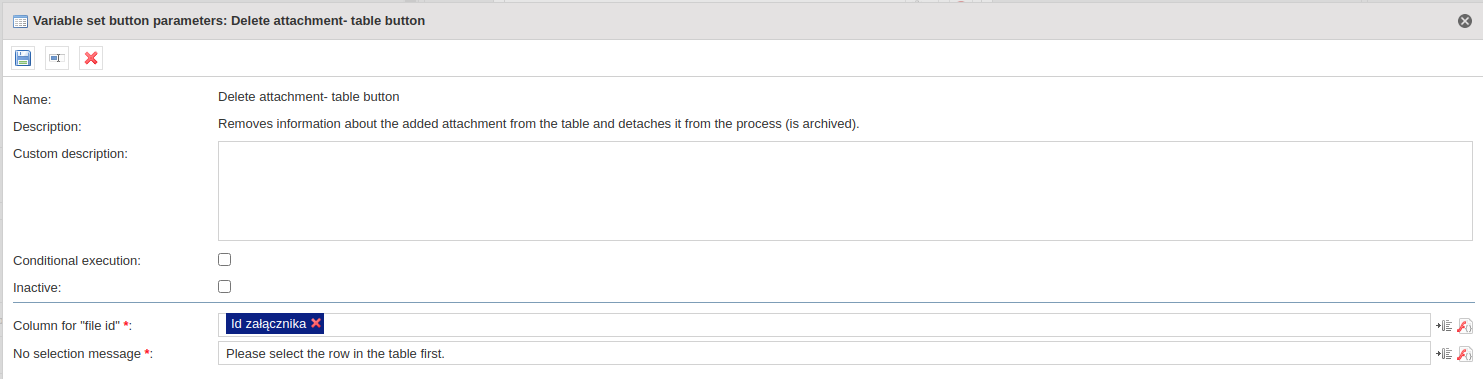Open function editor for 'No selection message'
The image size is (1483, 379).
(1465, 353)
